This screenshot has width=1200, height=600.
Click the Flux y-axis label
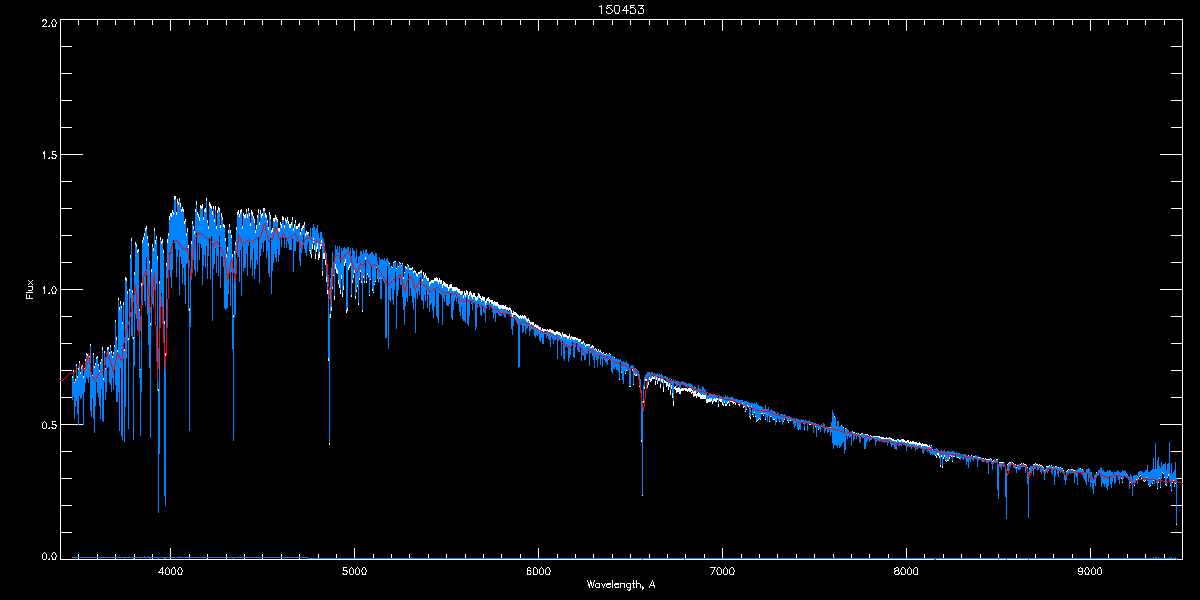pyautogui.click(x=30, y=290)
